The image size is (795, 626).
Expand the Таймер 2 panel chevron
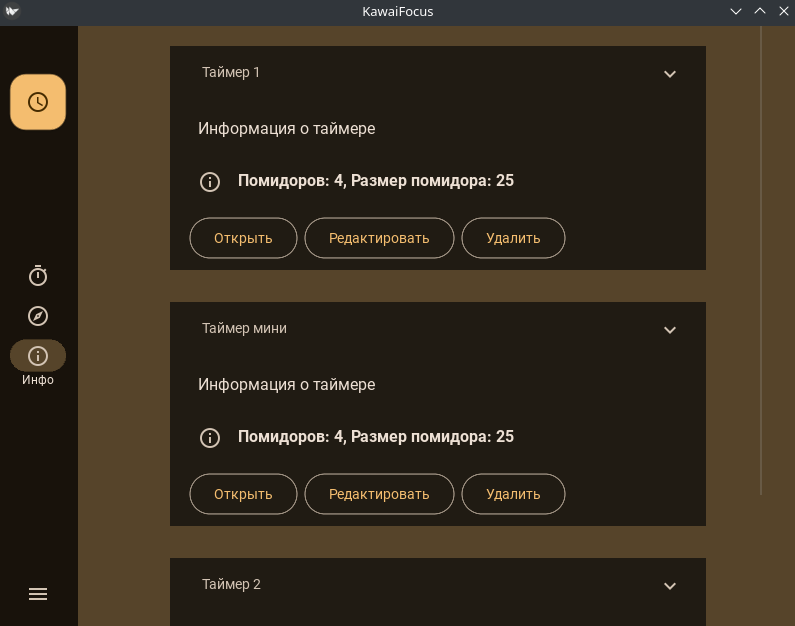click(x=670, y=585)
